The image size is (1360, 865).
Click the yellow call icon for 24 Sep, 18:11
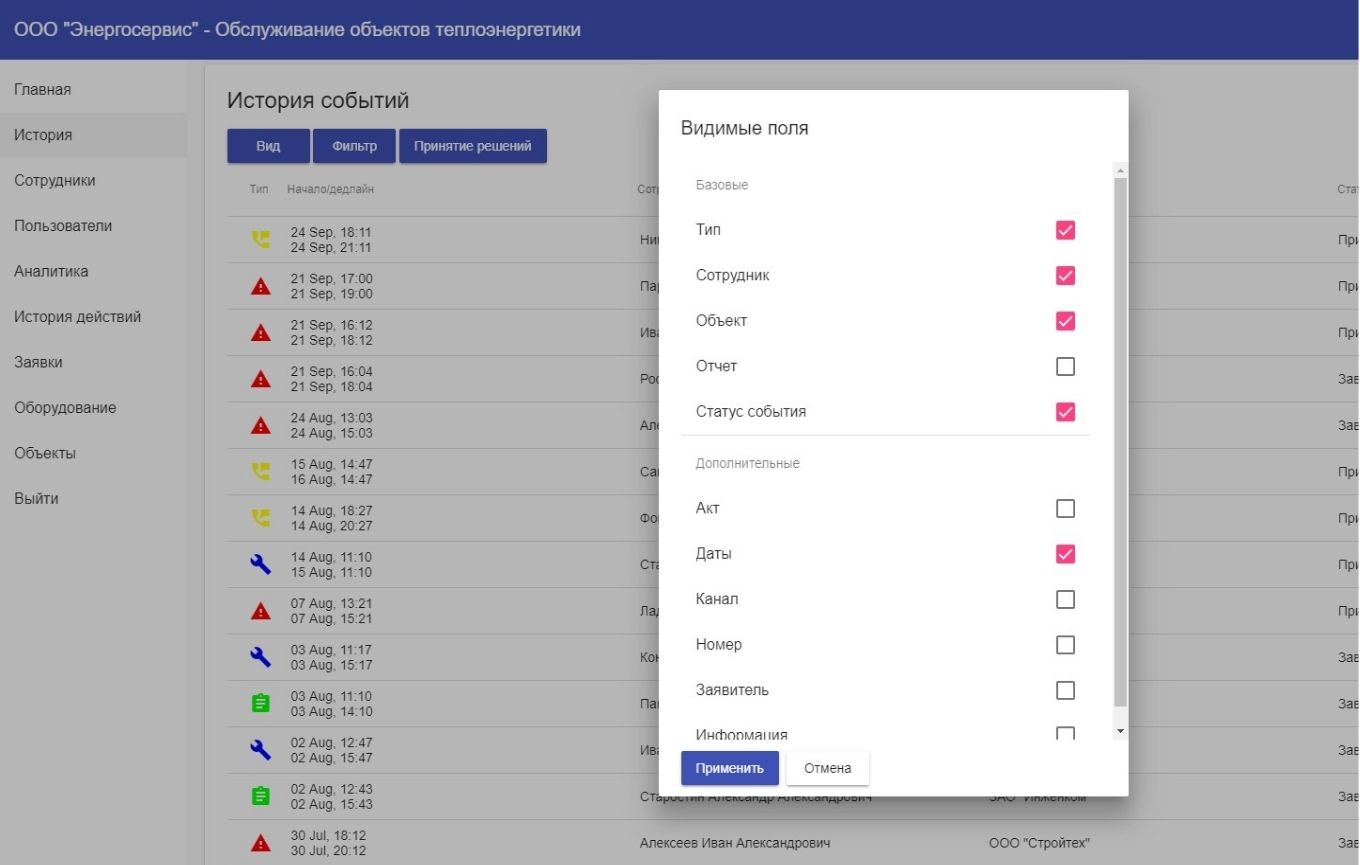[x=261, y=240]
